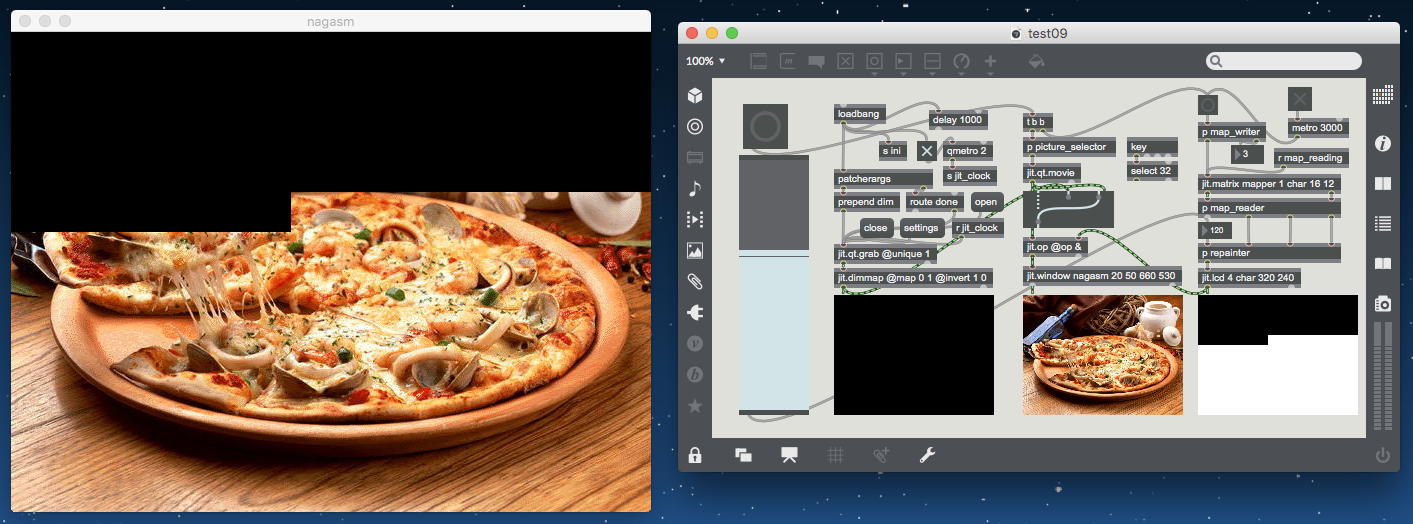Select the jit.qt.movie object

point(1052,173)
